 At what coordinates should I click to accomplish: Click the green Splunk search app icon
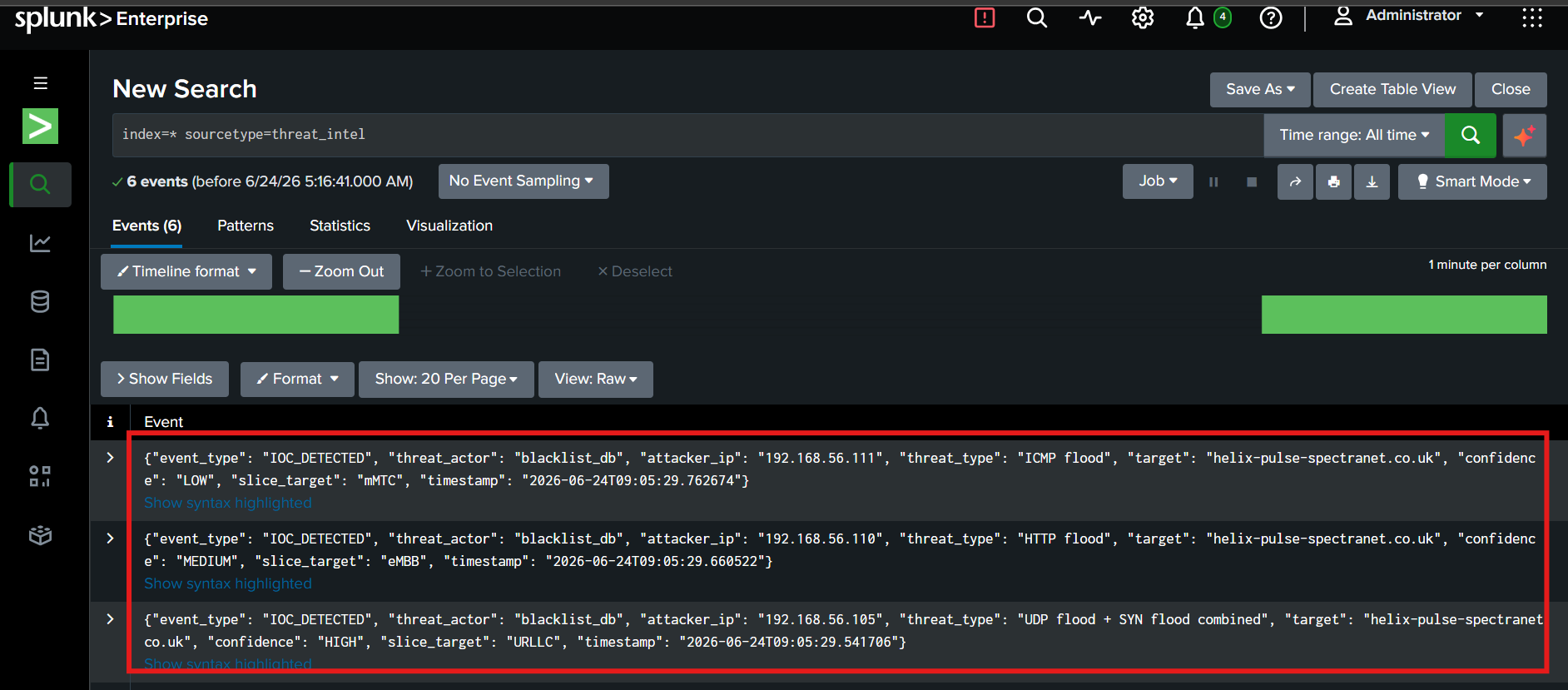click(x=40, y=127)
